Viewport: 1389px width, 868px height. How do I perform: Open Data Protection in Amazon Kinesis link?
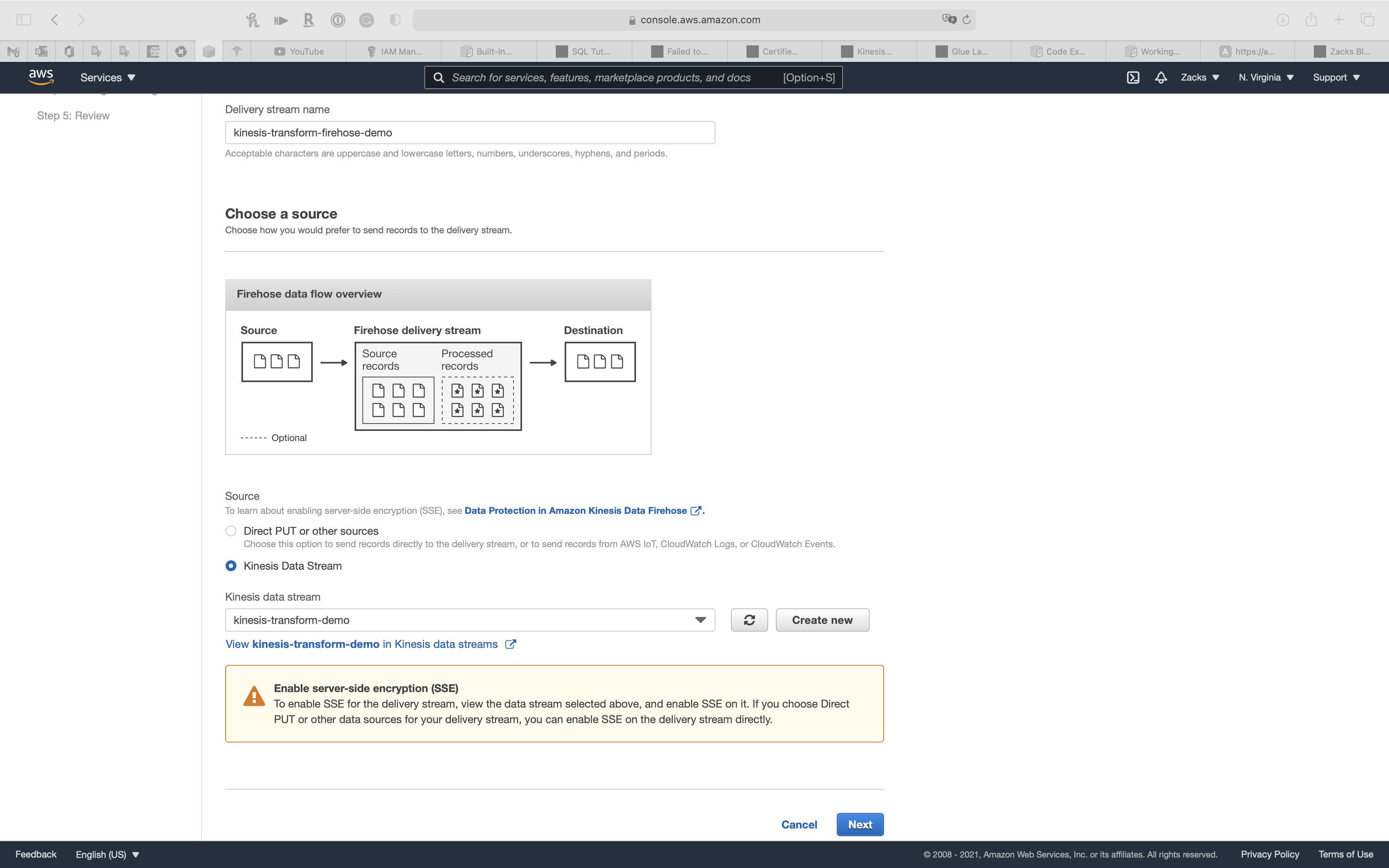pyautogui.click(x=576, y=510)
